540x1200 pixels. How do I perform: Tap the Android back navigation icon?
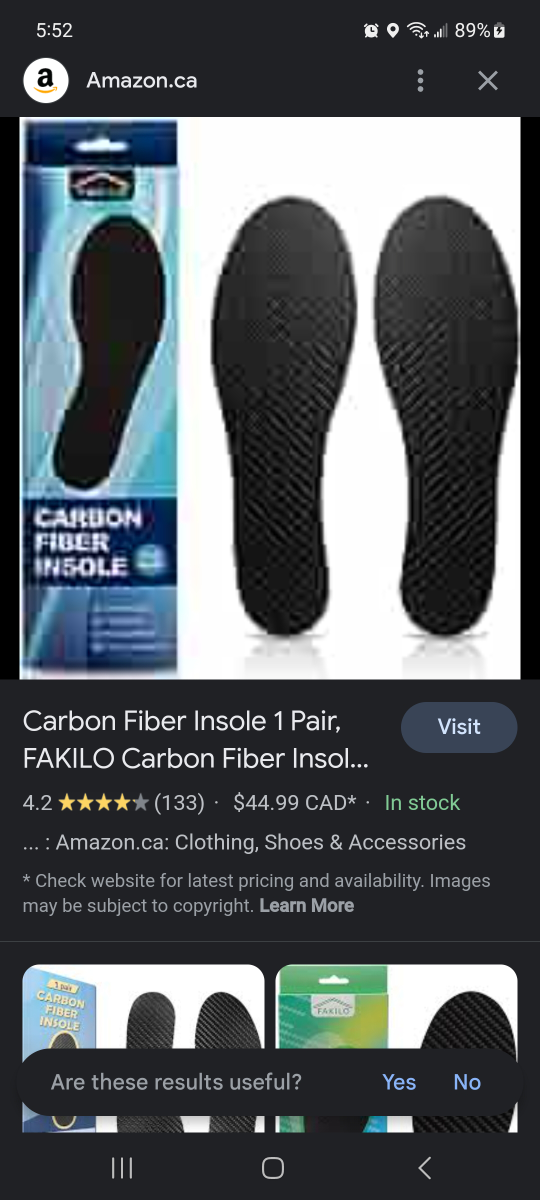click(x=424, y=1167)
